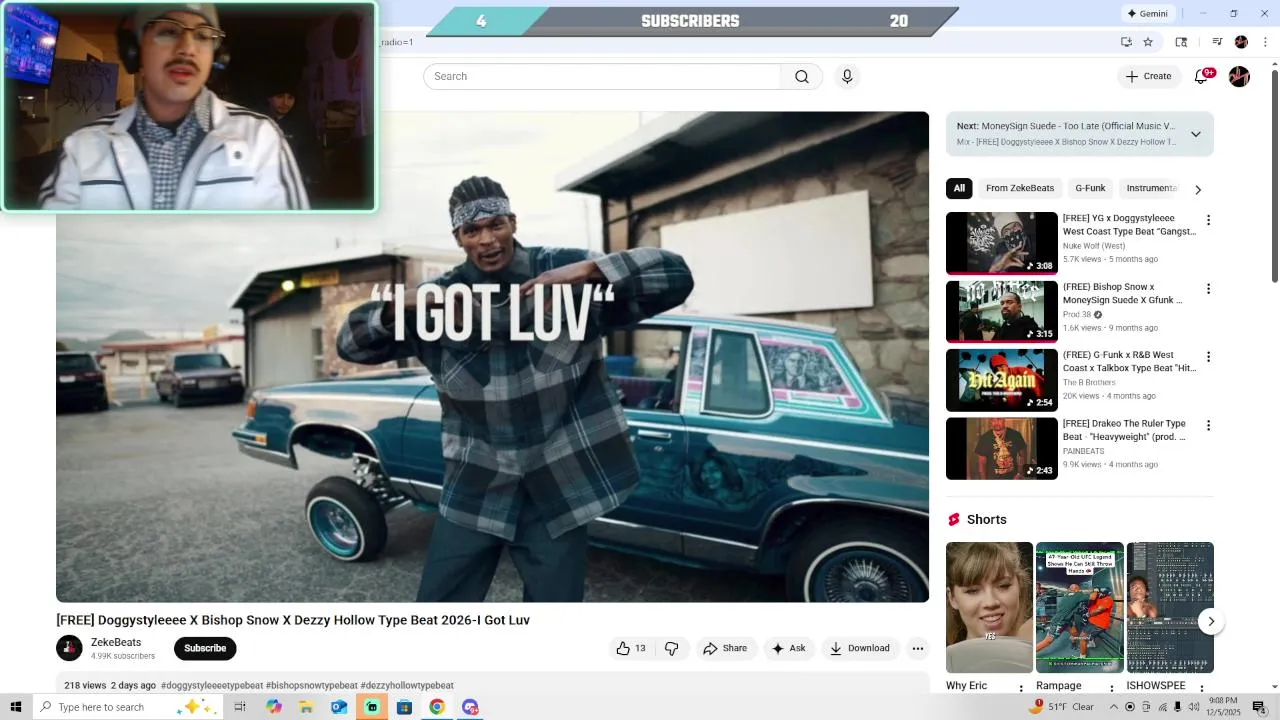This screenshot has height=720, width=1280.
Task: Open weather widget showing 51°F Clear
Action: 1063,707
